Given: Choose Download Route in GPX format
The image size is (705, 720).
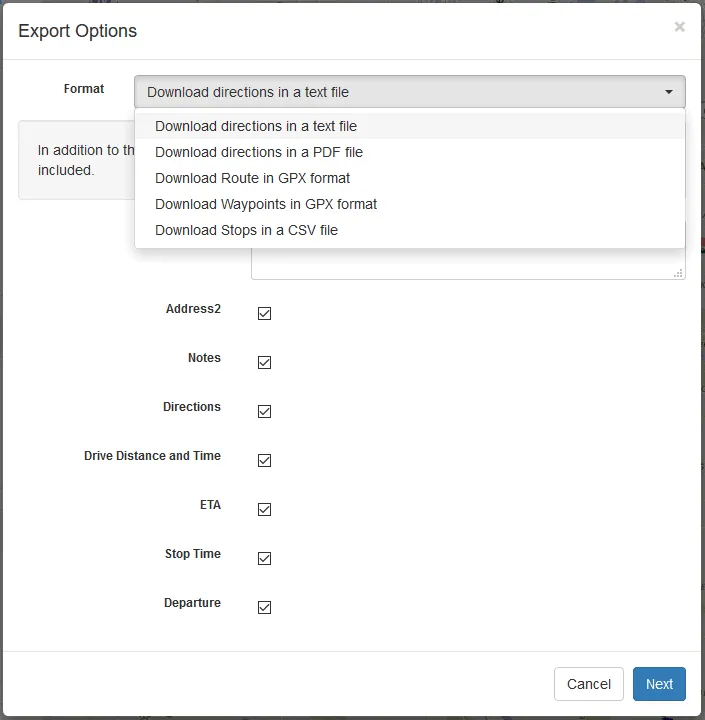Looking at the screenshot, I should point(410,178).
